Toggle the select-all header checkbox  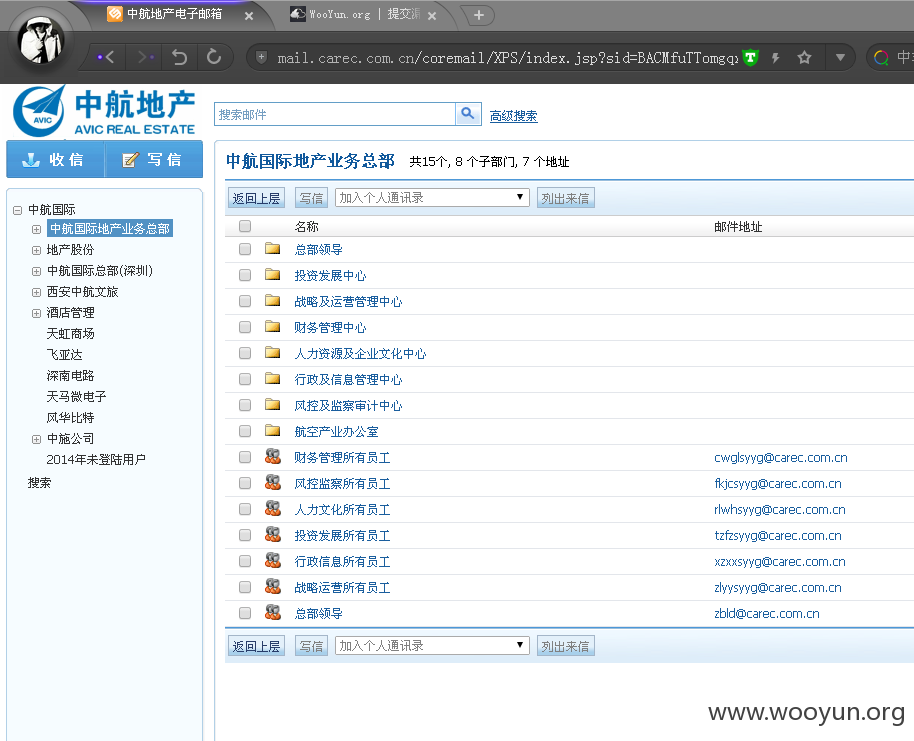click(x=245, y=226)
